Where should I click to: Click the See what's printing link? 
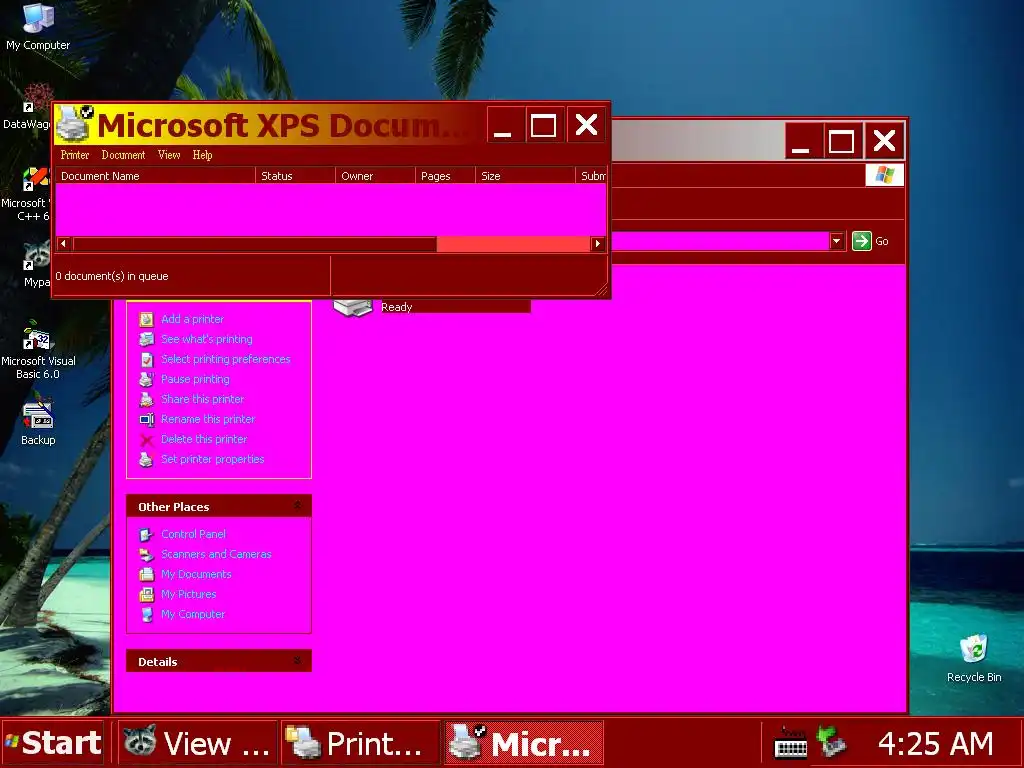[x=207, y=339]
